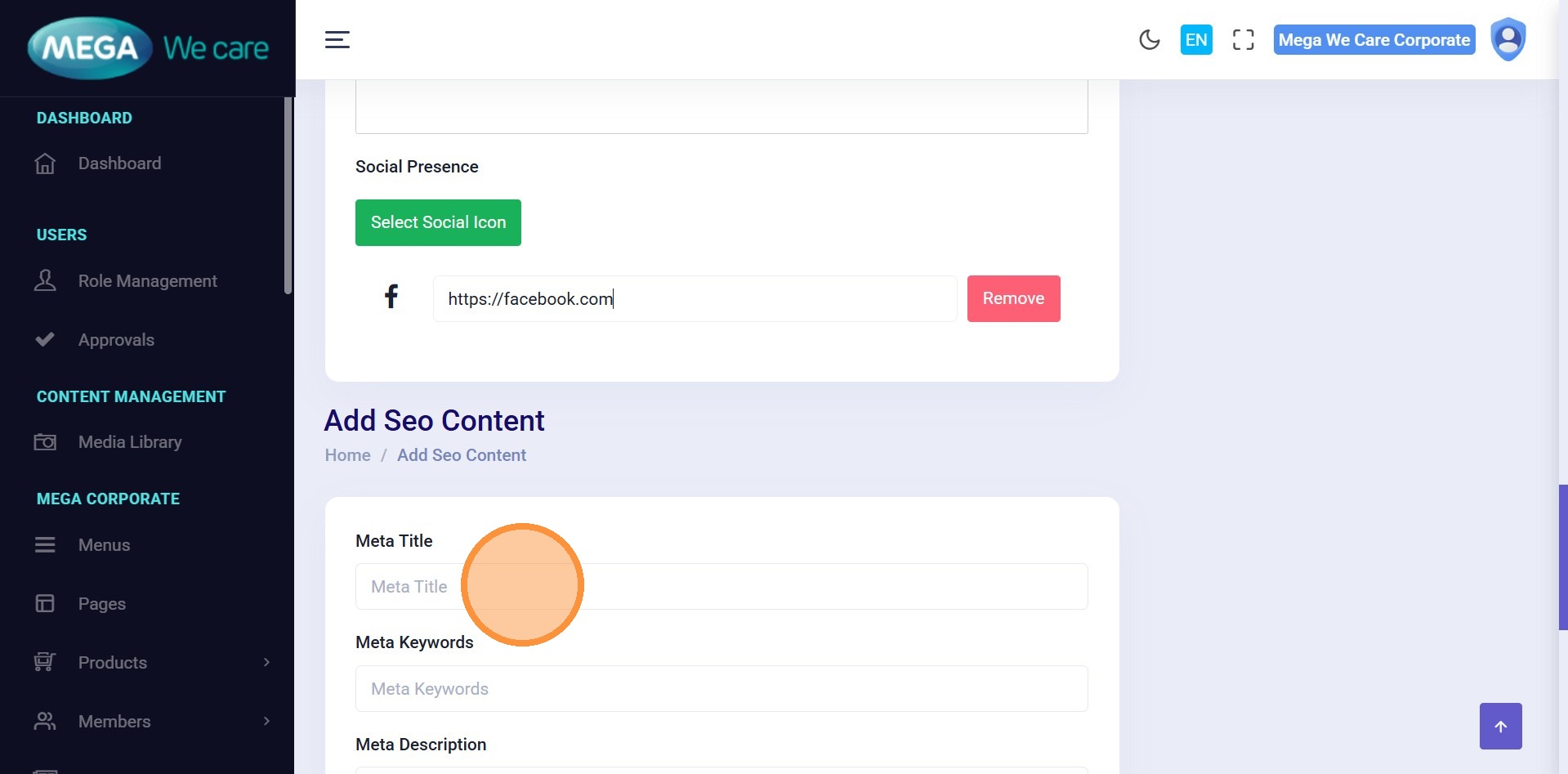Open Dashboard from the sidebar

[119, 163]
